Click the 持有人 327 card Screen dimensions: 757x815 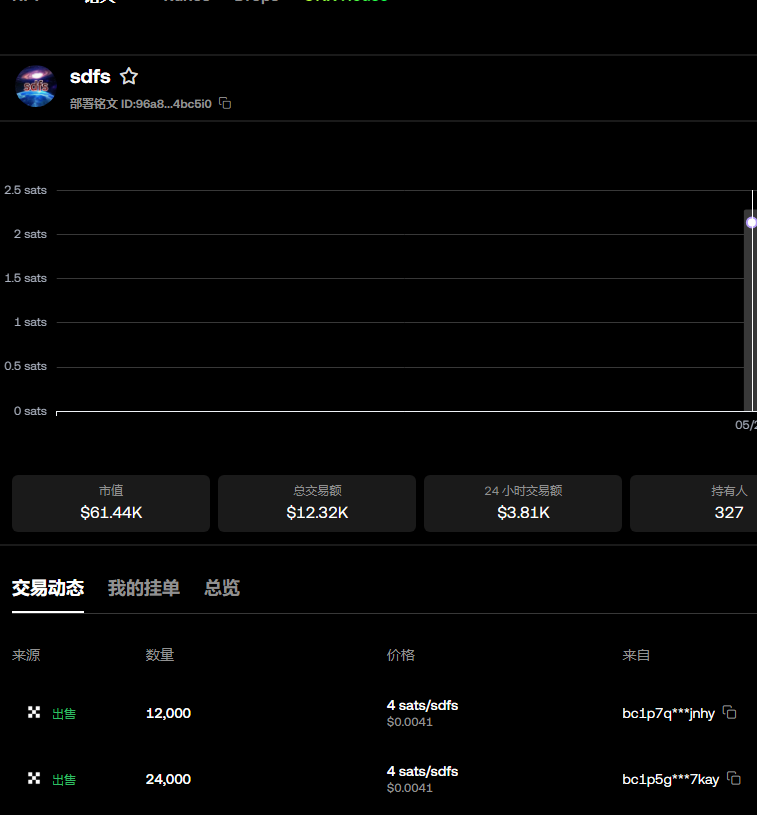click(x=694, y=503)
